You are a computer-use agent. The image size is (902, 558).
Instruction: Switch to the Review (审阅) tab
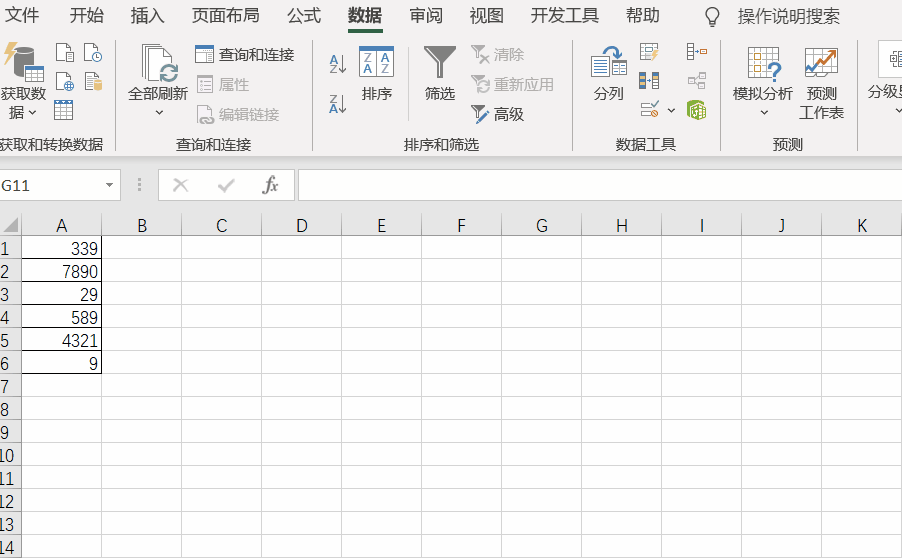coord(426,16)
